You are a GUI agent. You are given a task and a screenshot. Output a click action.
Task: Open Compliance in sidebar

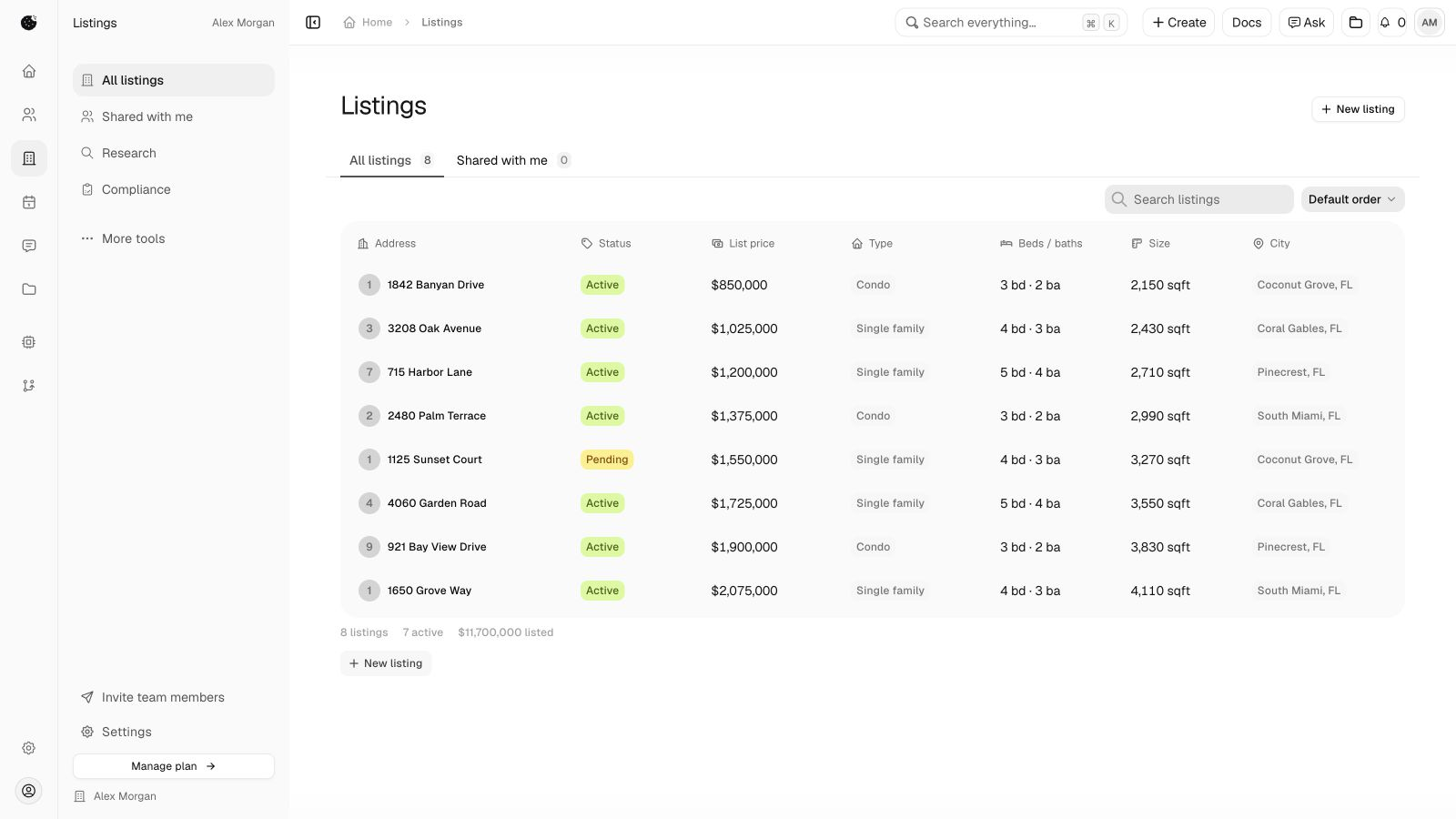(x=173, y=189)
